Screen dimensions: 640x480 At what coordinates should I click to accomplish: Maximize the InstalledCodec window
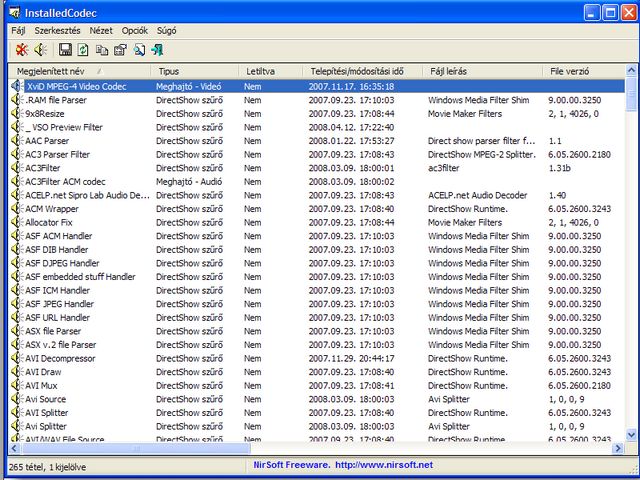click(611, 13)
